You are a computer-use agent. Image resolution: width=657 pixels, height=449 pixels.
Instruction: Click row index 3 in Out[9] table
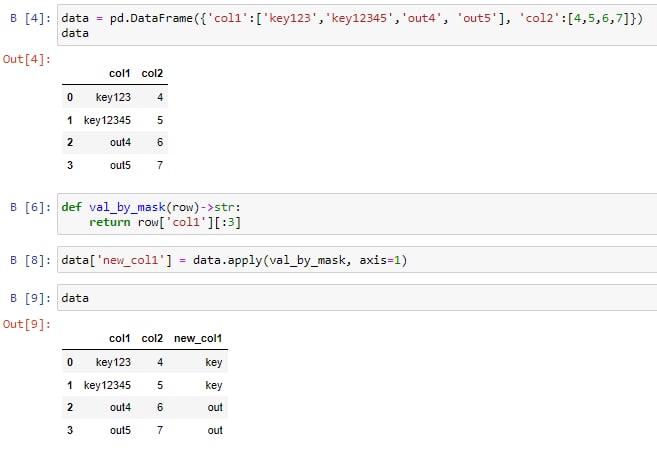pyautogui.click(x=70, y=431)
